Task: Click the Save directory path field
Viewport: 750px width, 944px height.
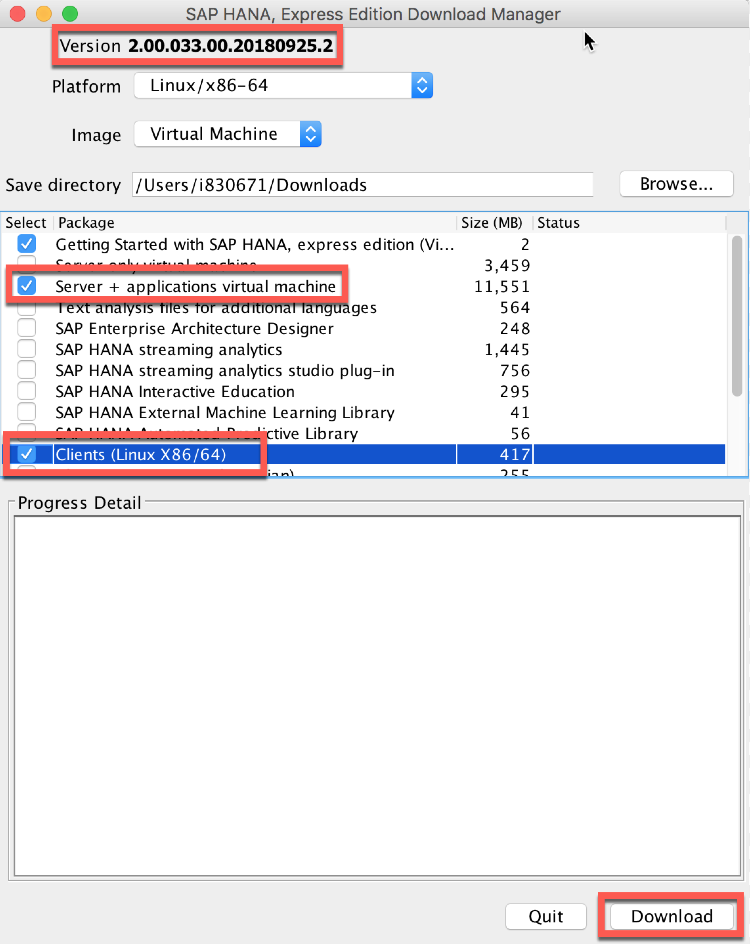Action: (363, 185)
